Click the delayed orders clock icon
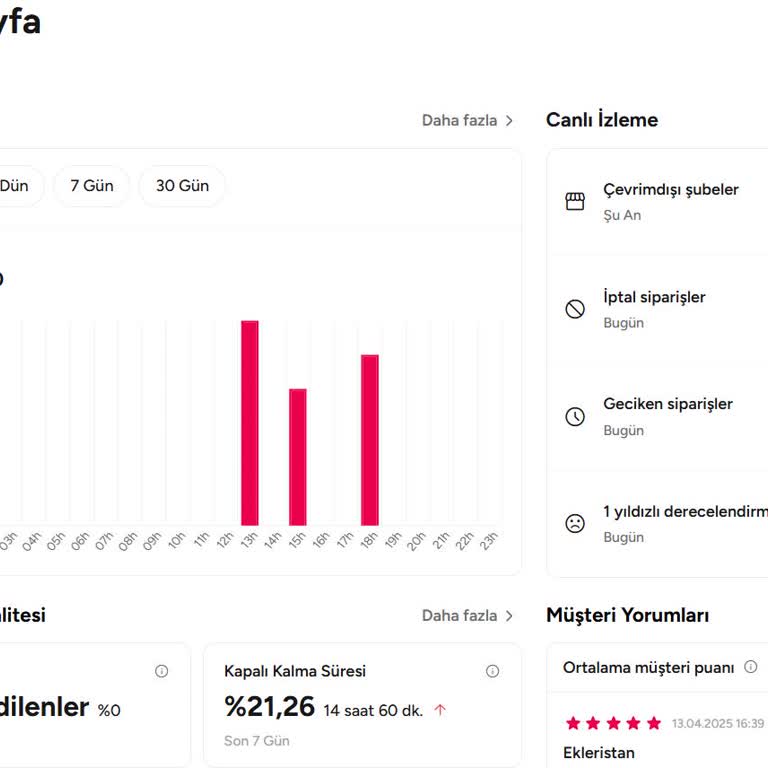Viewport: 768px width, 768px height. (x=575, y=417)
